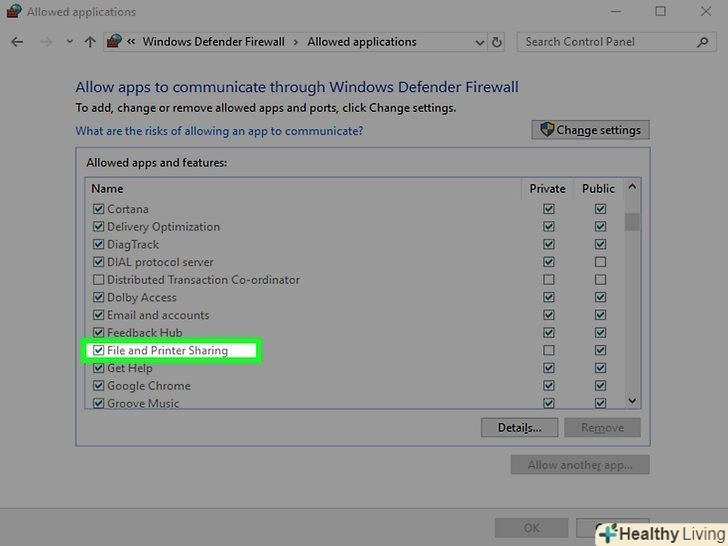Select DIAL protocol server row text

[x=160, y=262]
